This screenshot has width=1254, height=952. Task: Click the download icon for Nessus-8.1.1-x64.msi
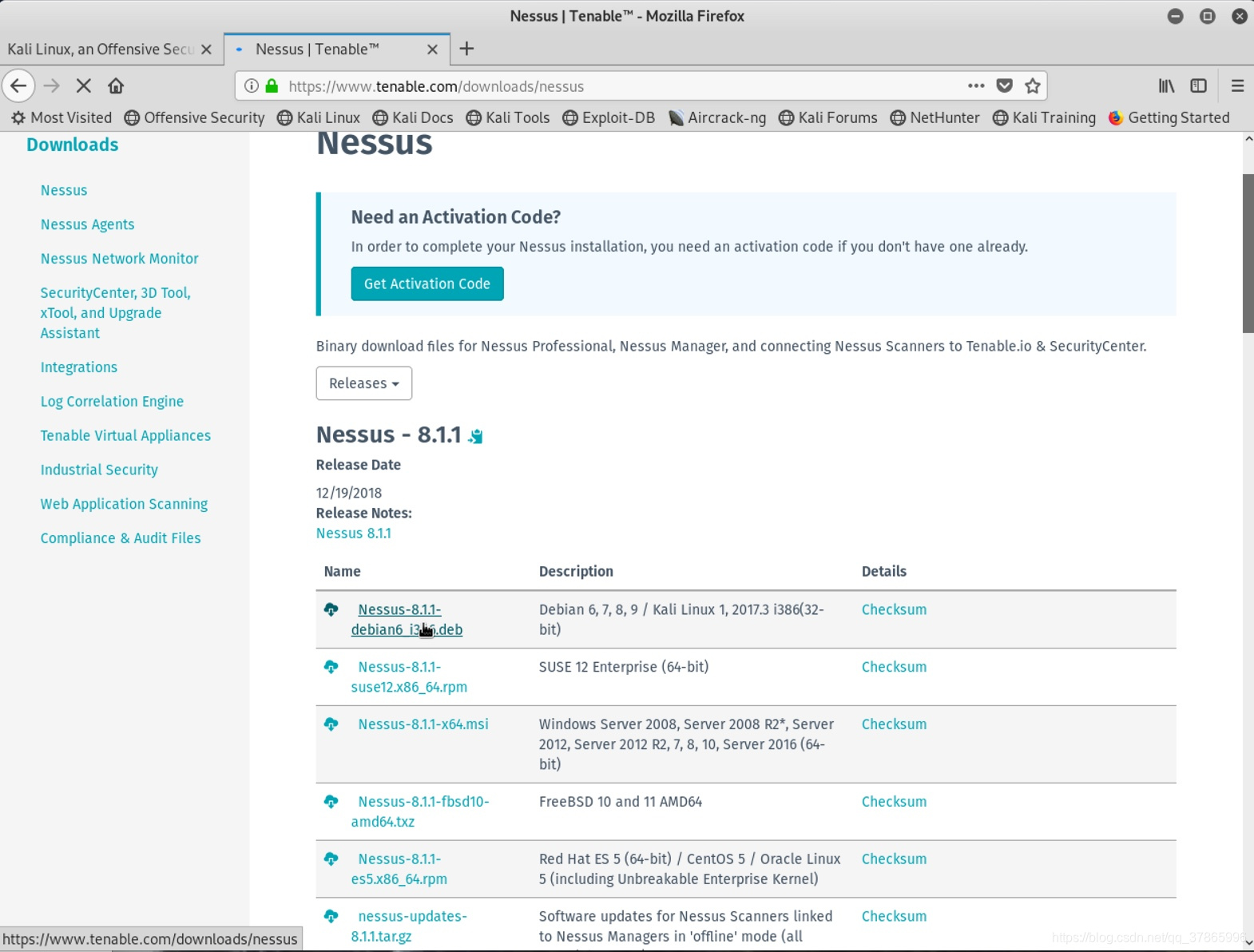pyautogui.click(x=331, y=724)
